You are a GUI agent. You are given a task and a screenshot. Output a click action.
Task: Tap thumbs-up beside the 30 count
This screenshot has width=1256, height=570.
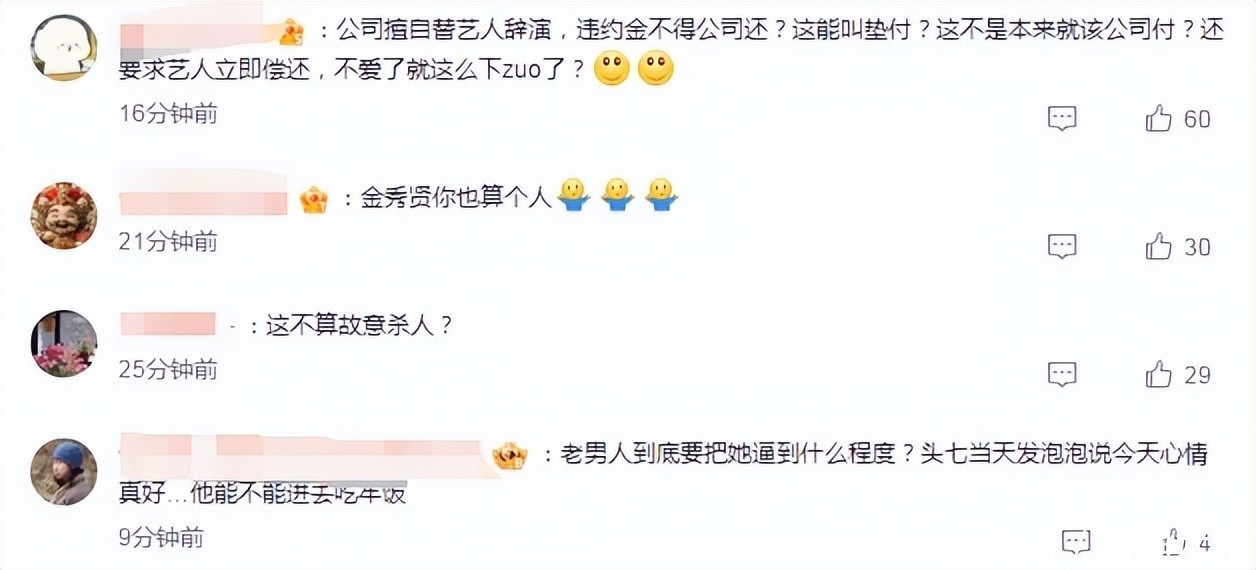pyautogui.click(x=1159, y=246)
